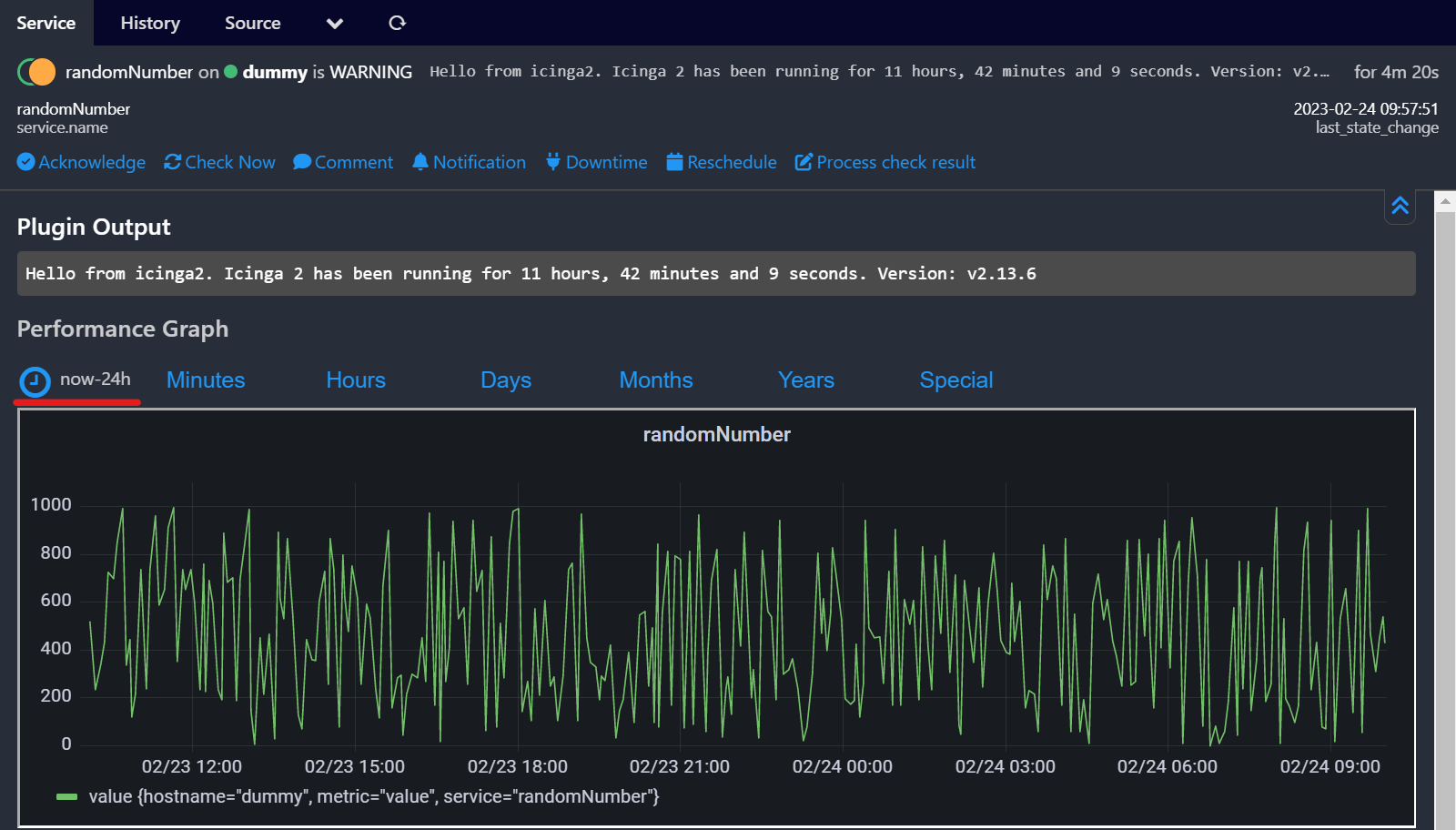Click the green host state dot
Image resolution: width=1456 pixels, height=830 pixels.
[x=231, y=71]
